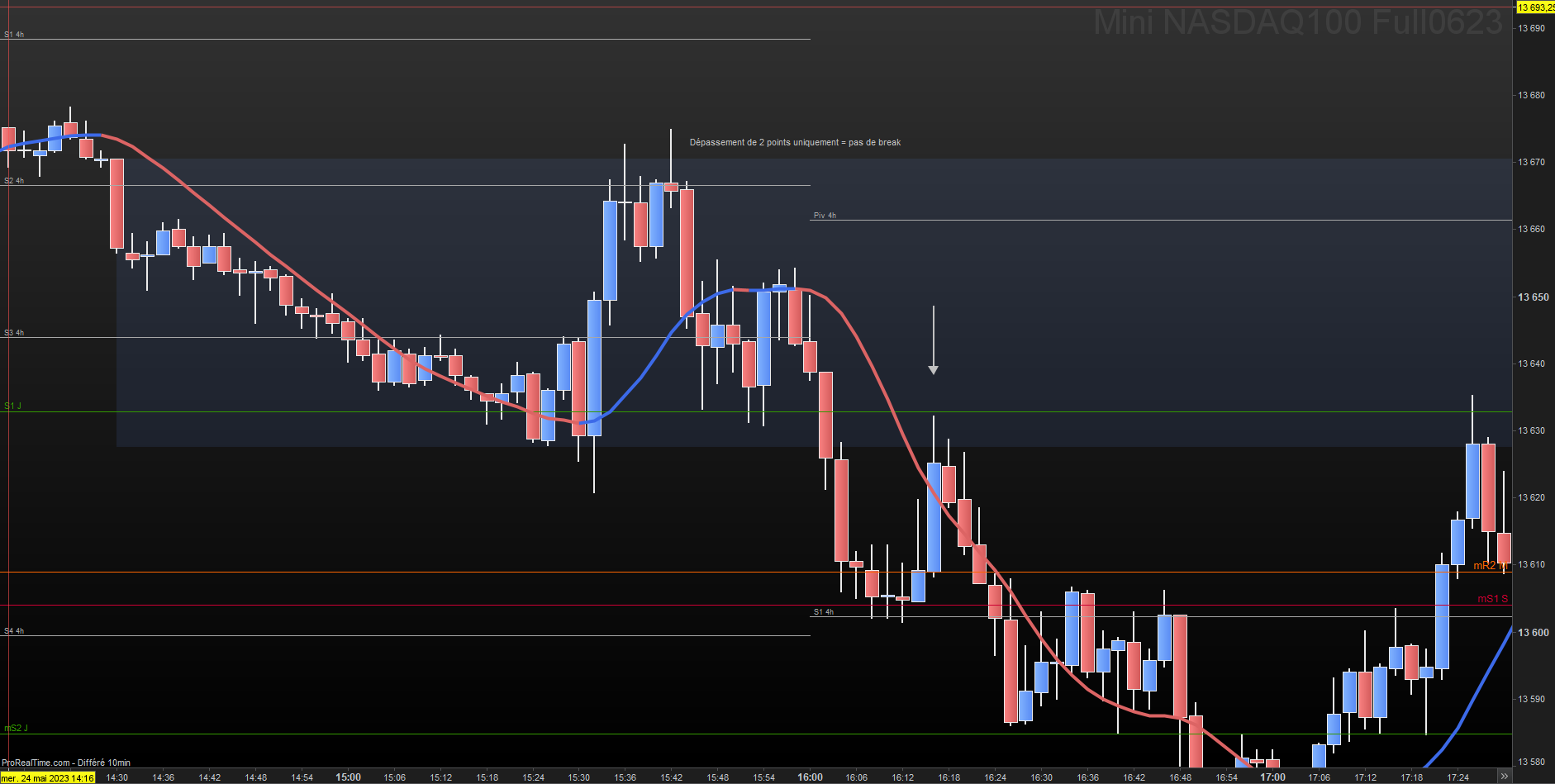Click the 14:54 time axis label
Viewport: 1555px width, 784px height.
point(302,777)
